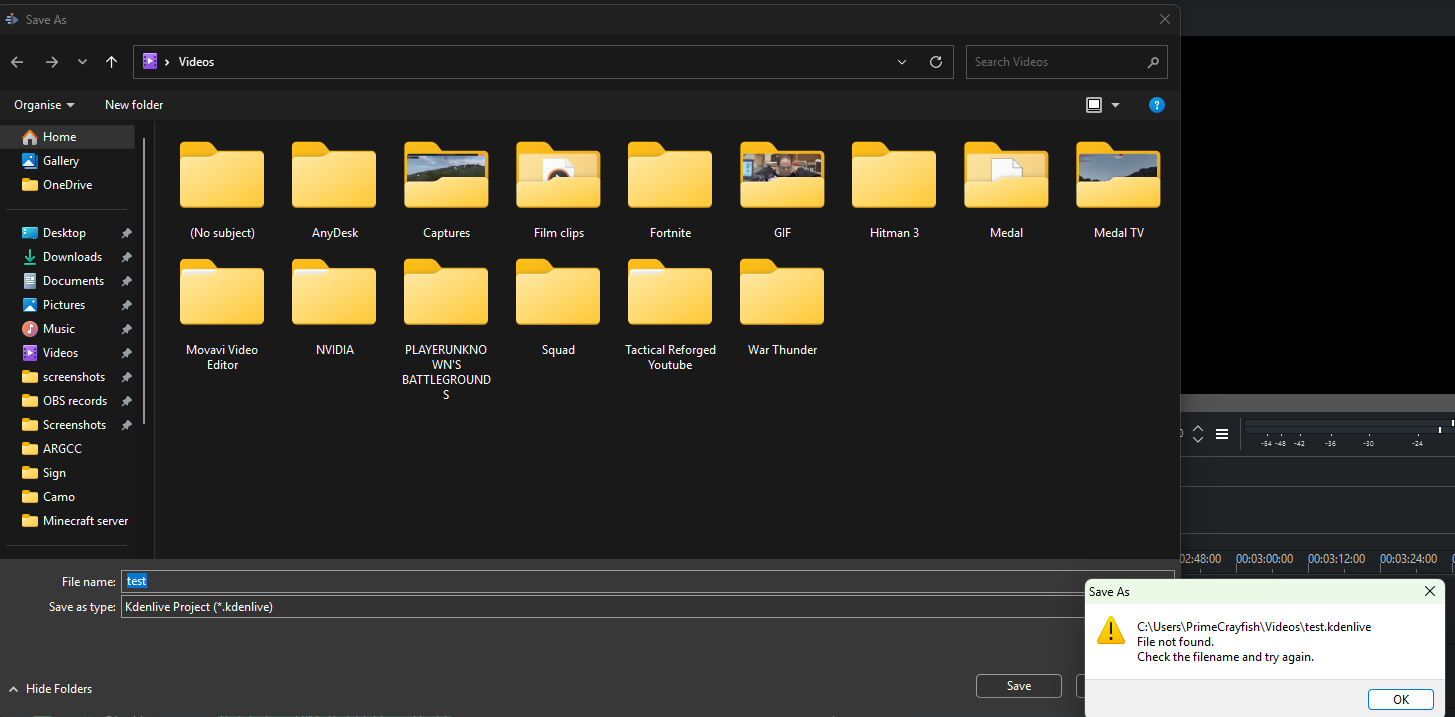
Task: Create a New folder
Action: point(134,105)
